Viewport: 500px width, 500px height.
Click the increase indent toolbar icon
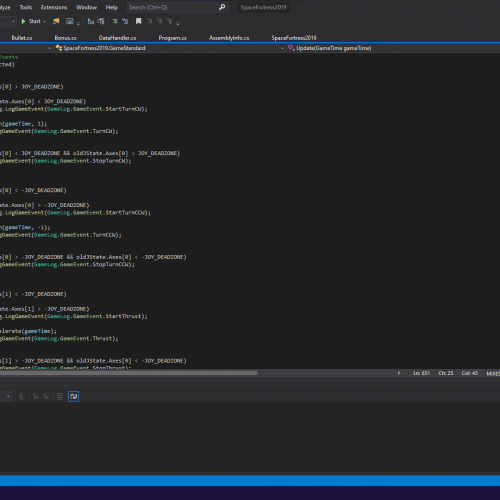pos(101,21)
